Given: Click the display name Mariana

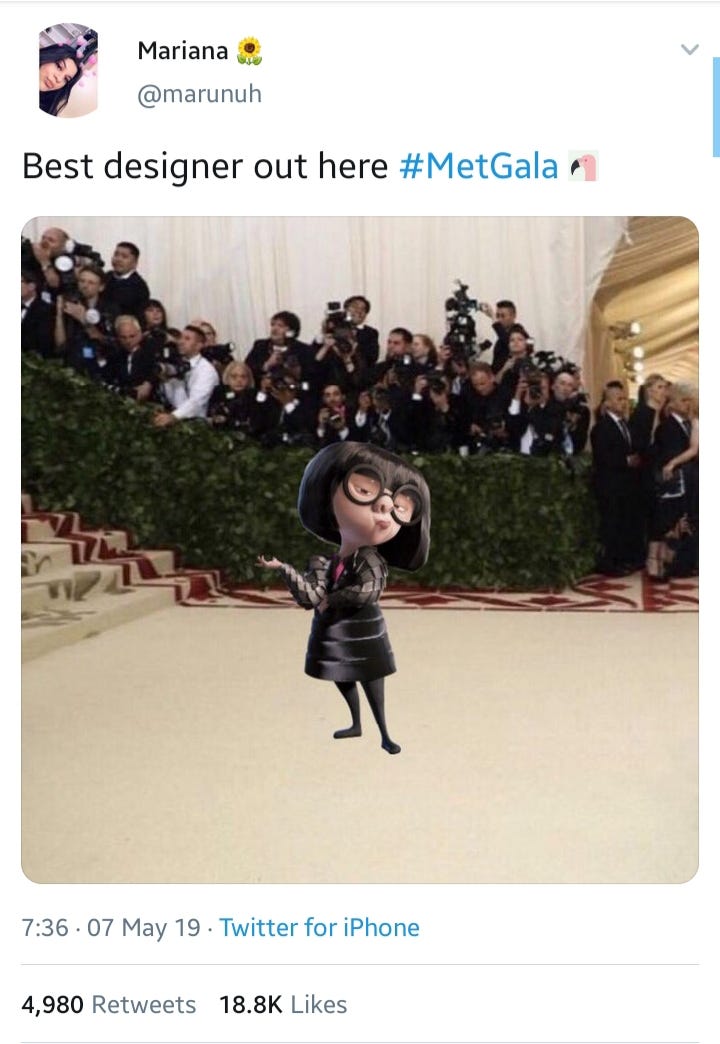Looking at the screenshot, I should tap(182, 51).
